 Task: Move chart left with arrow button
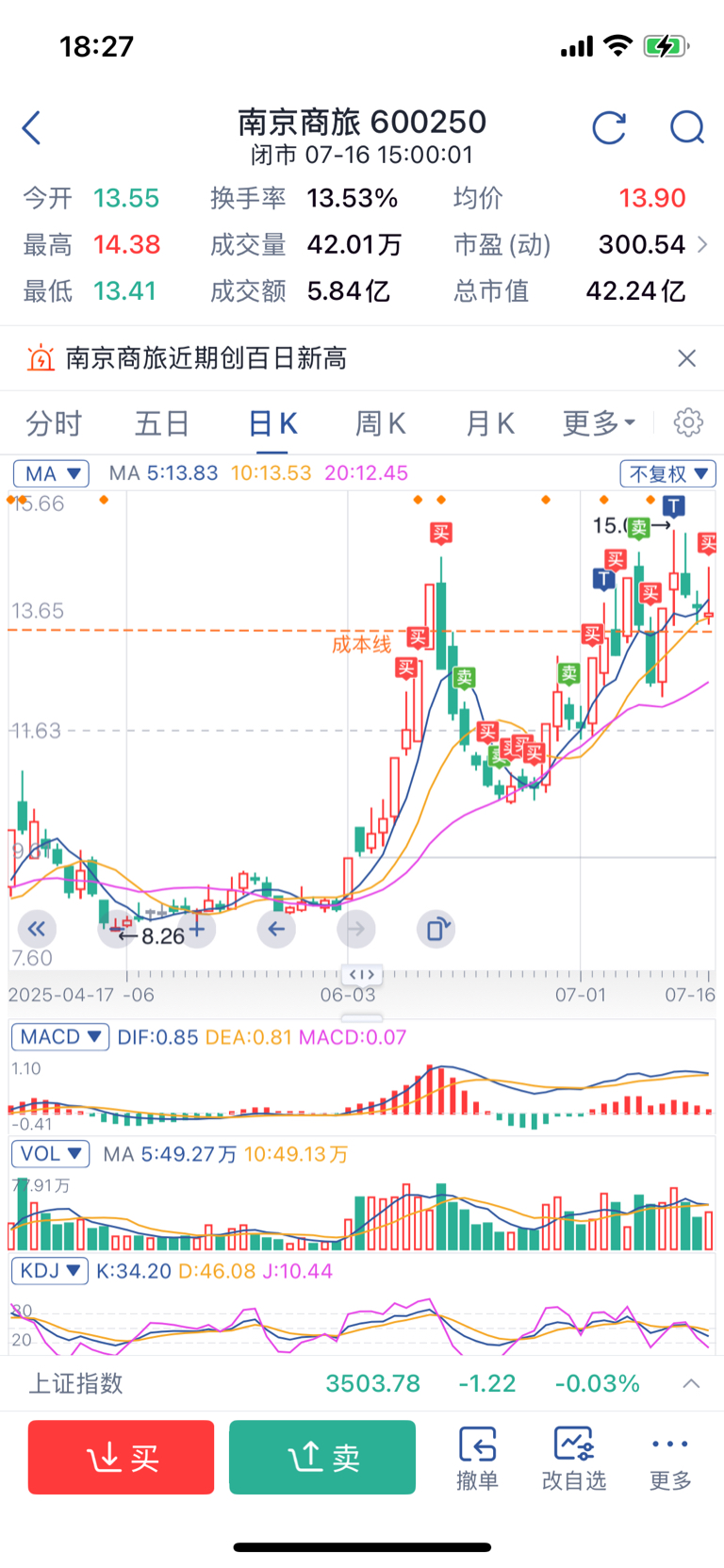click(276, 930)
